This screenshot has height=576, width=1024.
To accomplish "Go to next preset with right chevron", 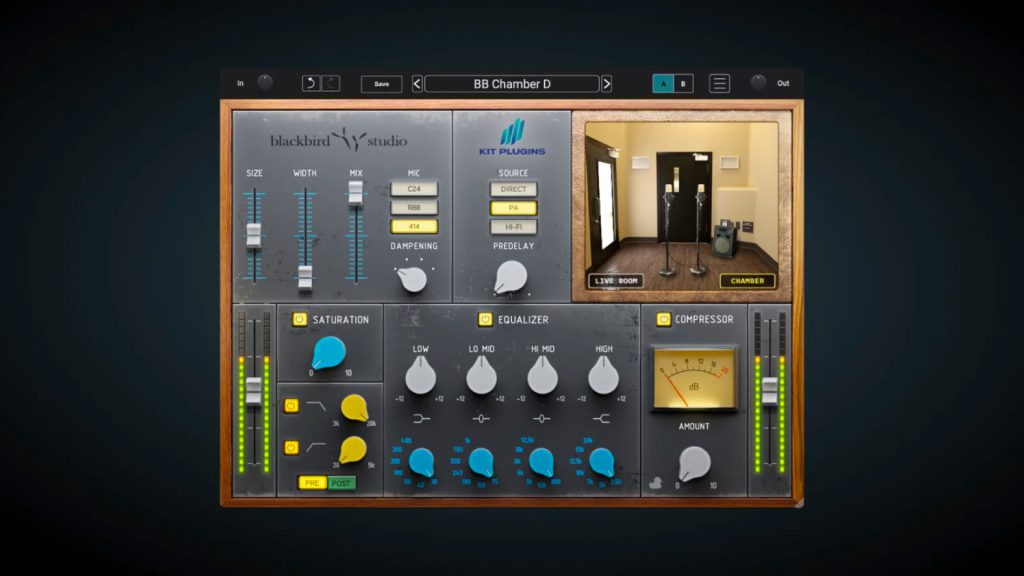I will point(607,84).
